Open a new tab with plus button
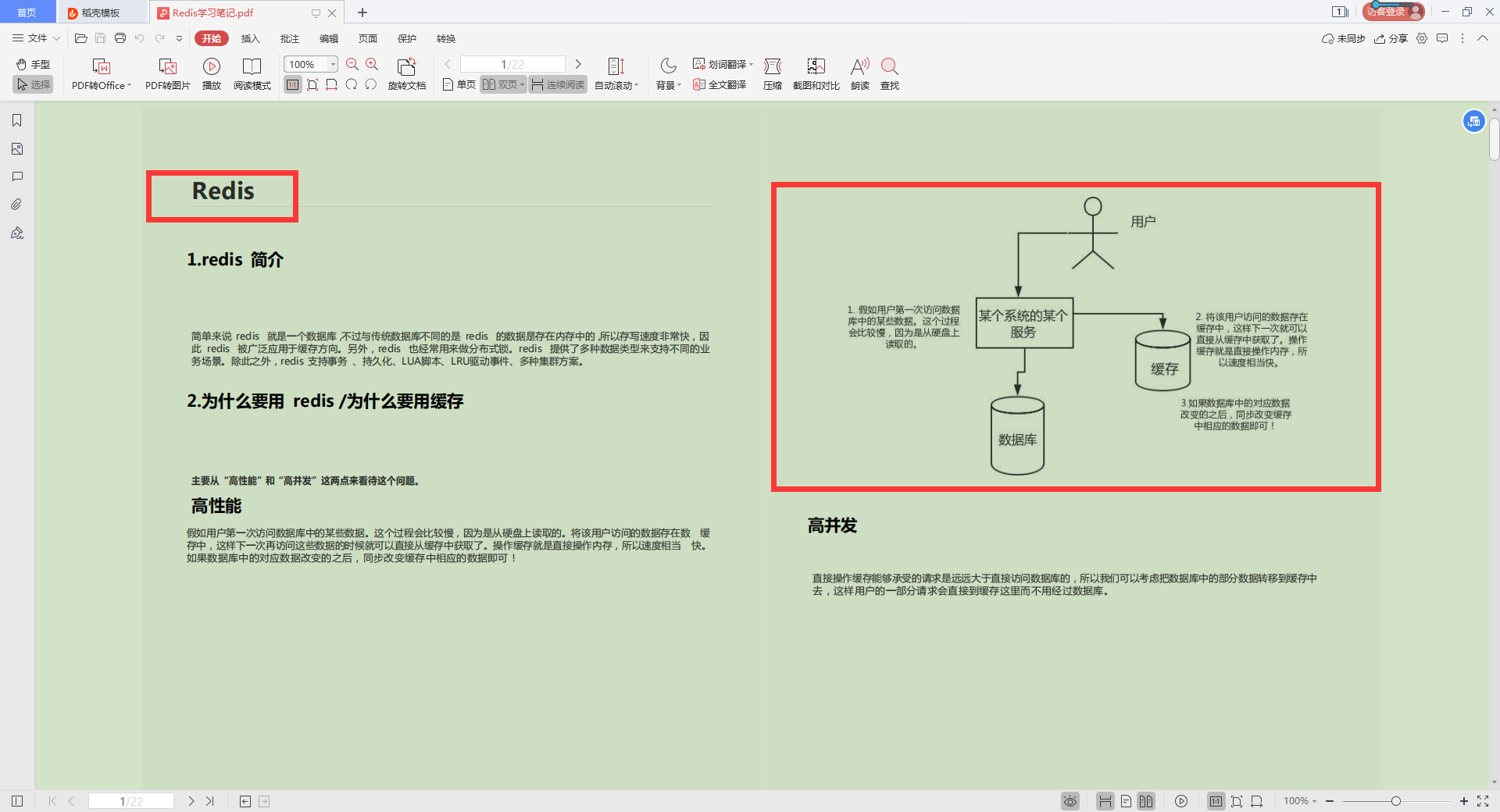The image size is (1500, 812). pos(362,12)
